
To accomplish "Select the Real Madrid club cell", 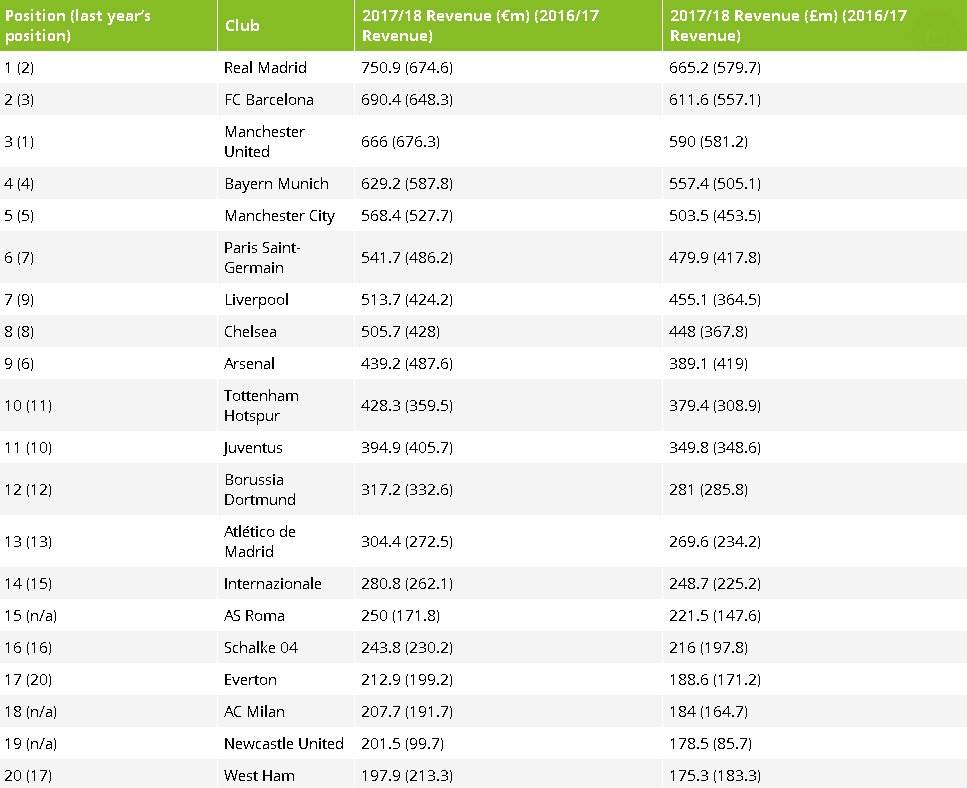I will pos(265,68).
